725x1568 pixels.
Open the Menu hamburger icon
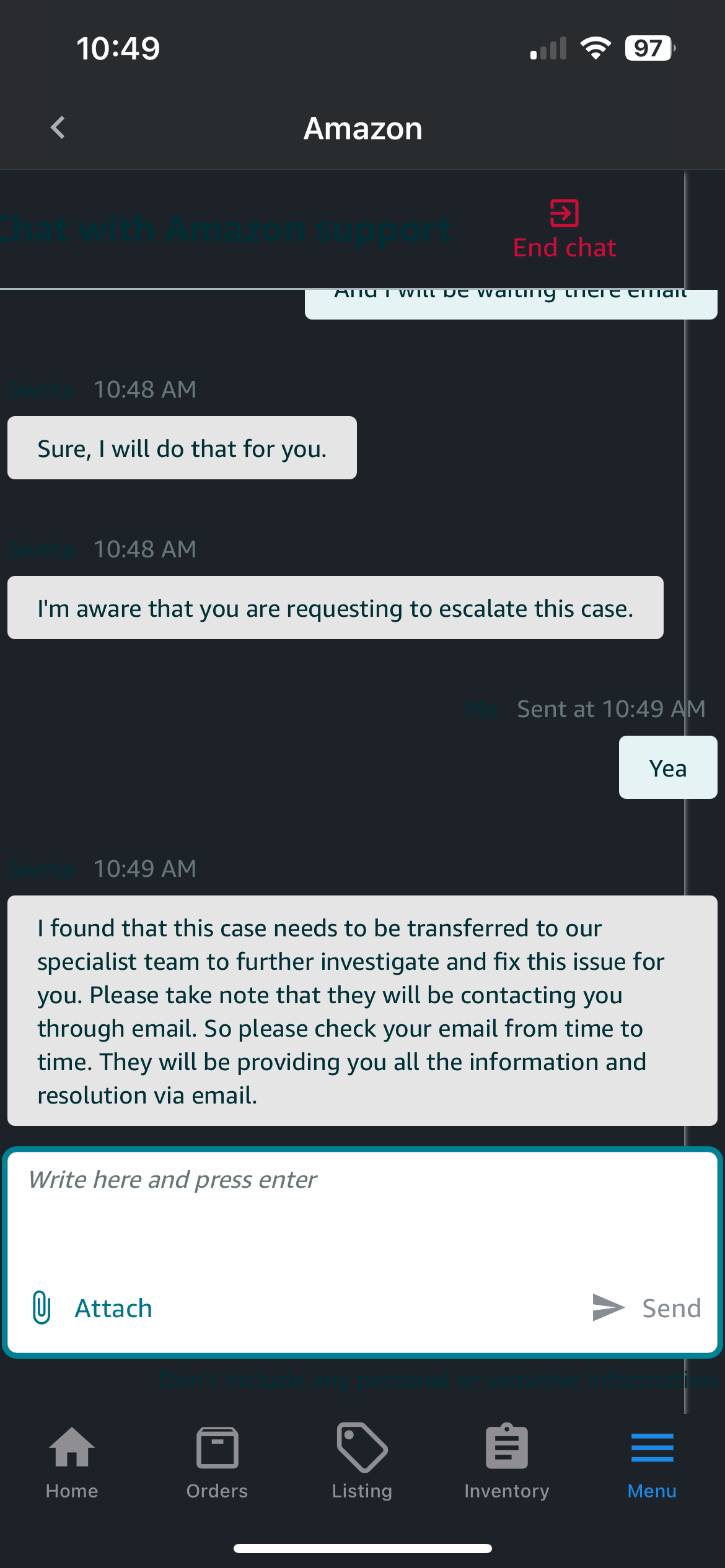pyautogui.click(x=652, y=1447)
